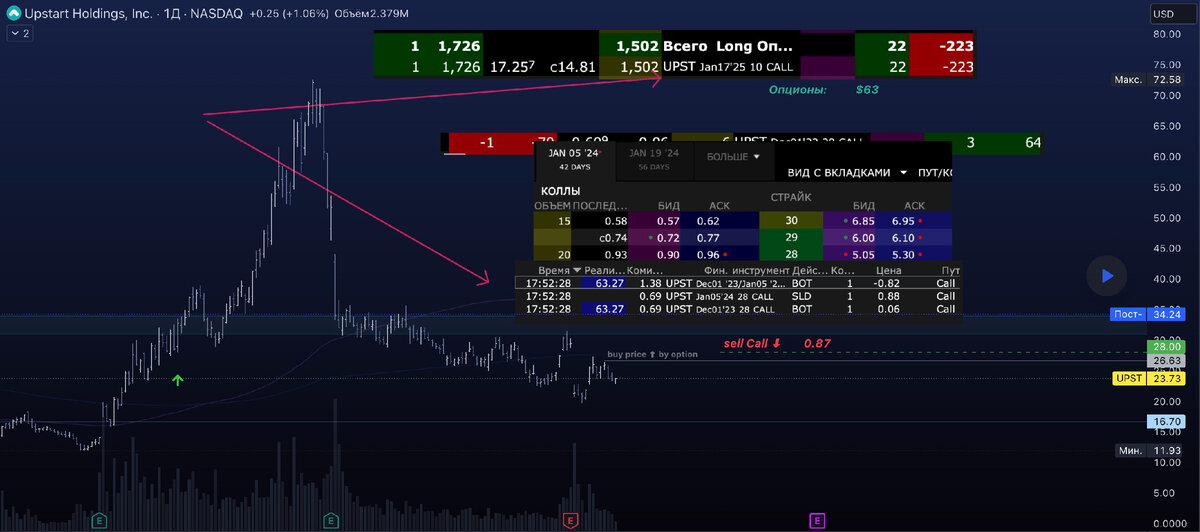Open the red earnings E marker
The height and width of the screenshot is (532, 1200).
pos(570,520)
